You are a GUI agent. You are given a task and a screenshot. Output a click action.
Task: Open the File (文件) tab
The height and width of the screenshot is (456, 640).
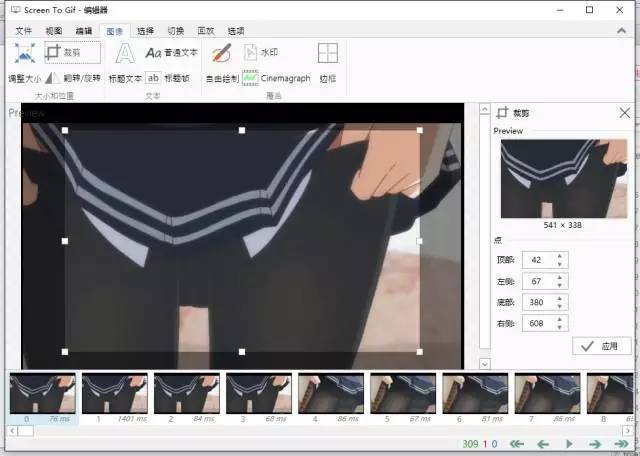click(x=23, y=31)
